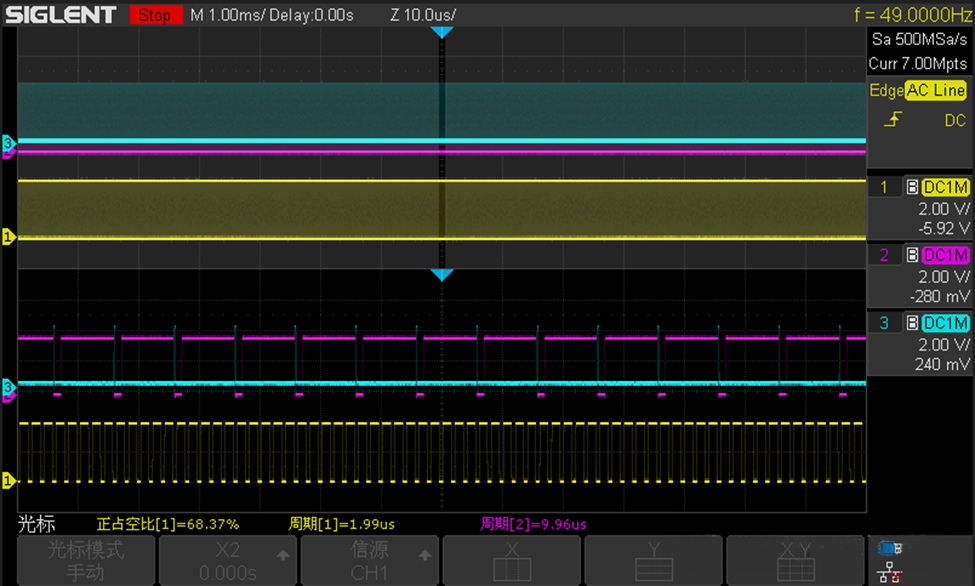975x586 pixels.
Task: Click the blue trigger position marker at top
Action: tap(442, 33)
